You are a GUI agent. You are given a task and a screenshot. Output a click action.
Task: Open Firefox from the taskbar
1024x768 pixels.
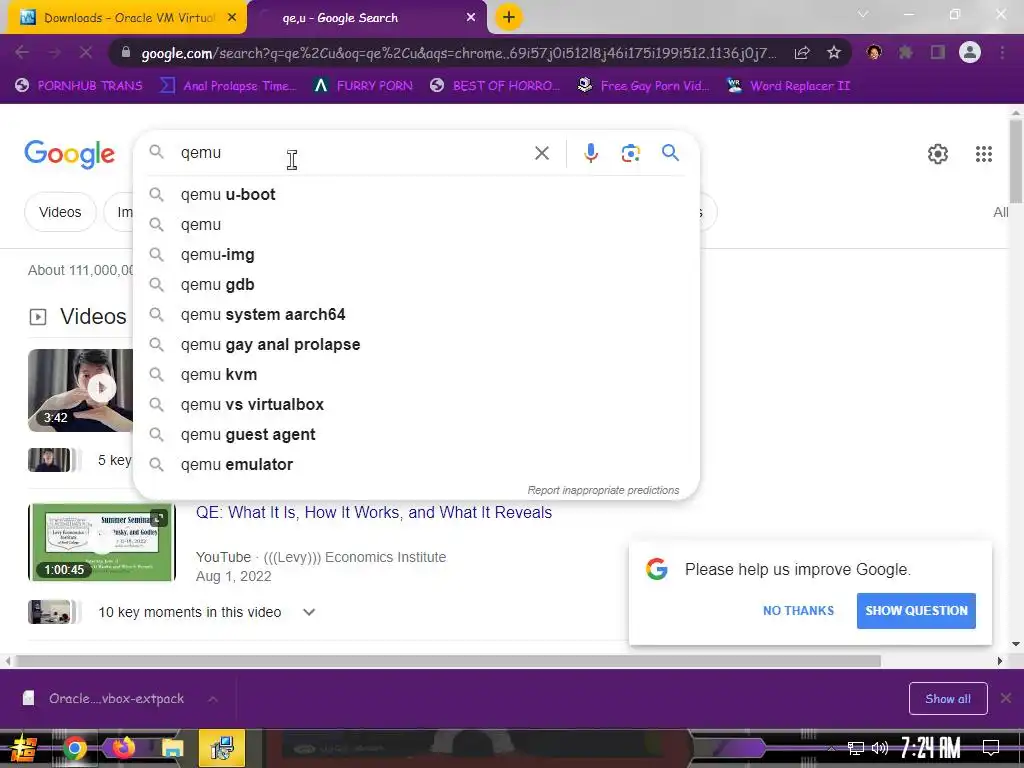coord(123,748)
